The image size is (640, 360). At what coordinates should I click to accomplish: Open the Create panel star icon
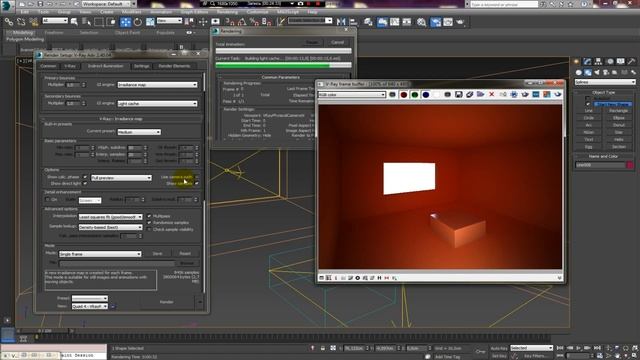click(576, 62)
